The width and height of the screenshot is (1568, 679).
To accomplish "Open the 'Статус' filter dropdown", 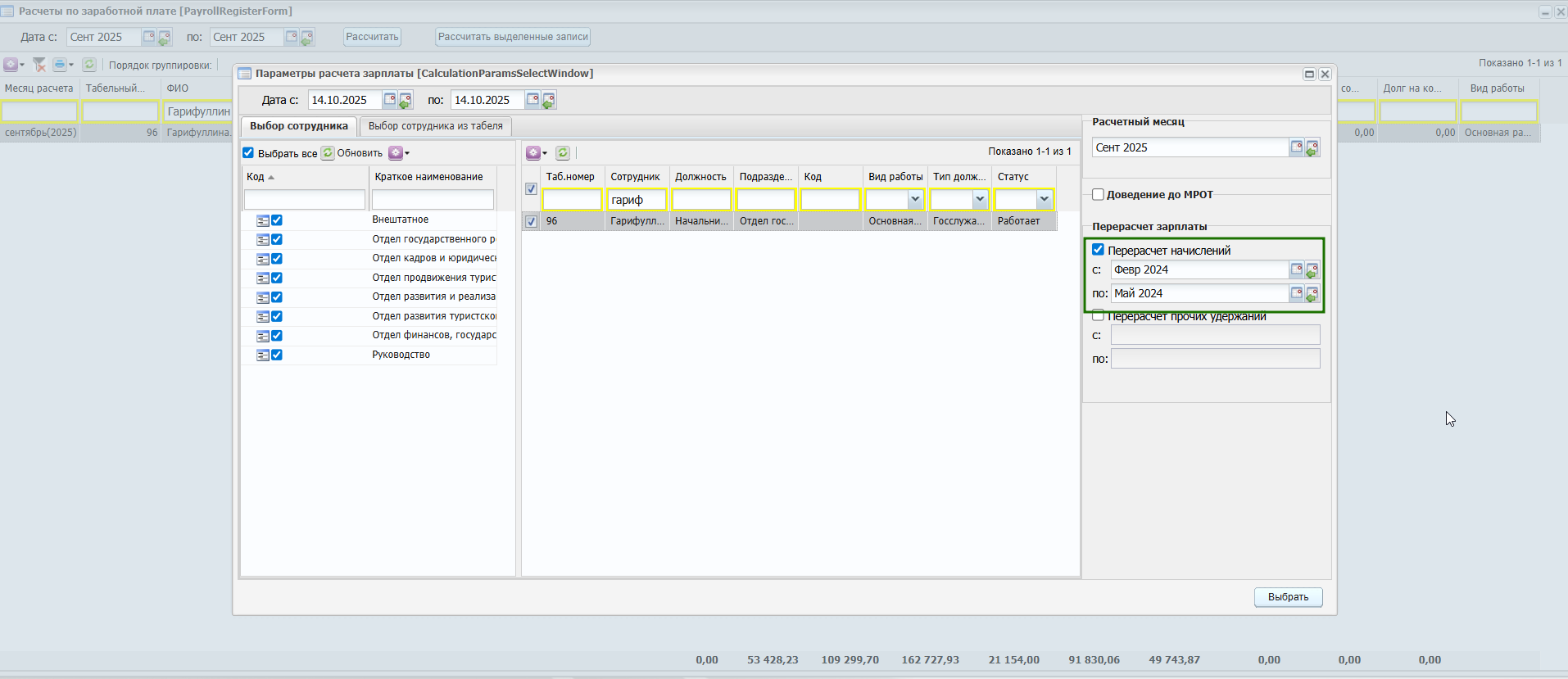I will [x=1044, y=199].
